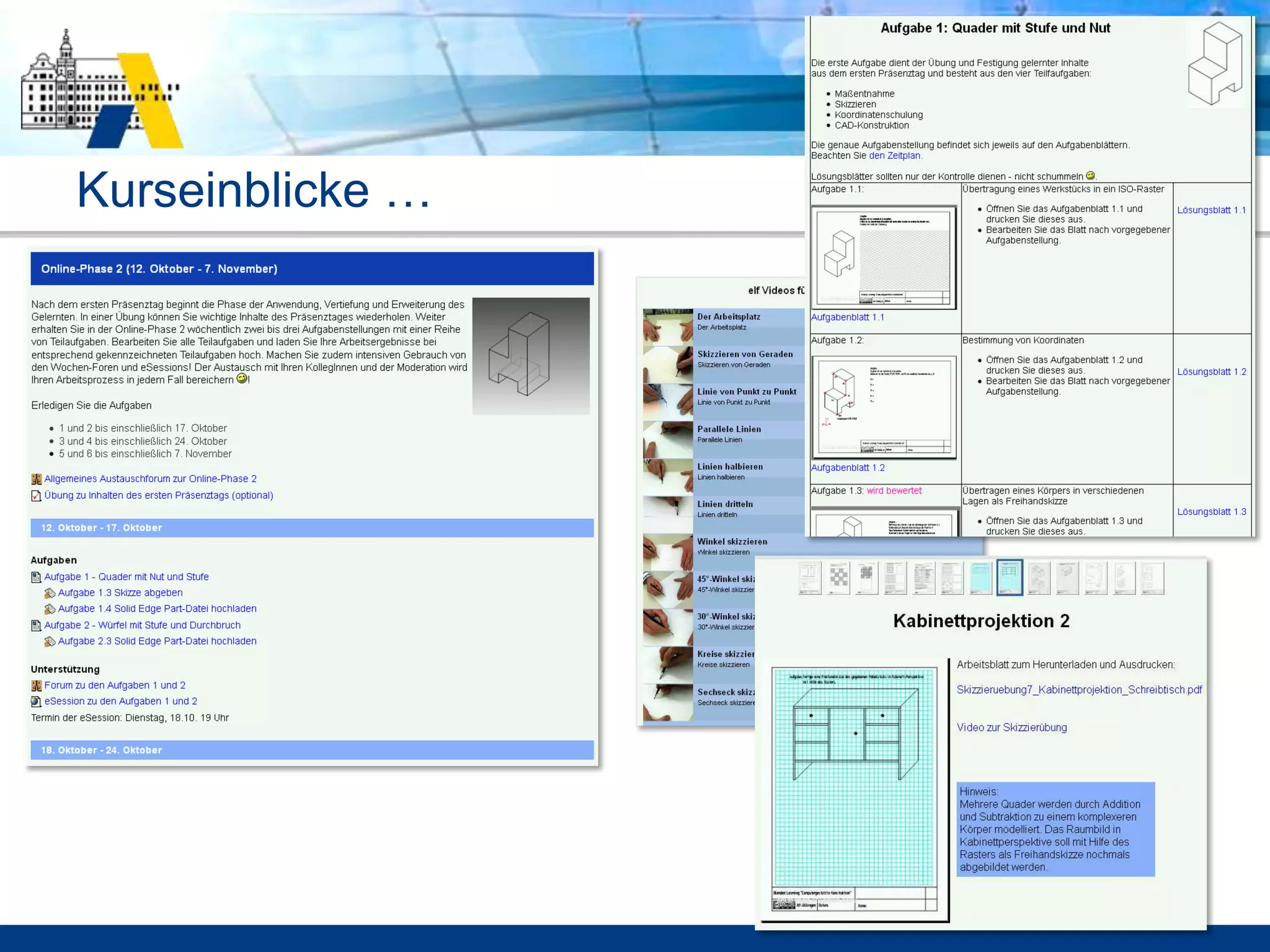Image resolution: width=1270 pixels, height=952 pixels.
Task: Download Skizzieruebung7_Kabinettprojektion_Schreibtisch.pdf
Action: coord(1079,690)
